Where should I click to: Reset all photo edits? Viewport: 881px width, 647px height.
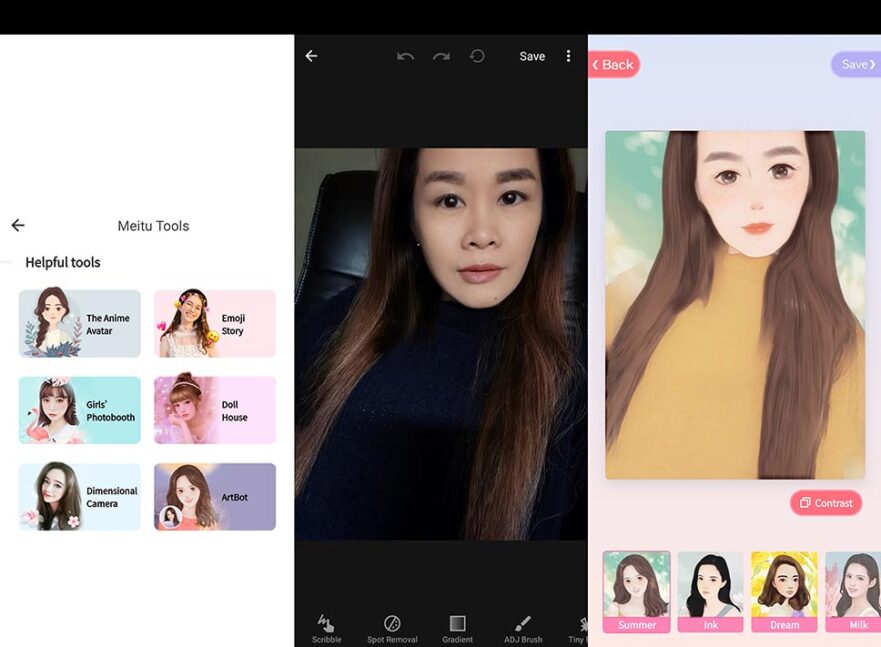477,56
